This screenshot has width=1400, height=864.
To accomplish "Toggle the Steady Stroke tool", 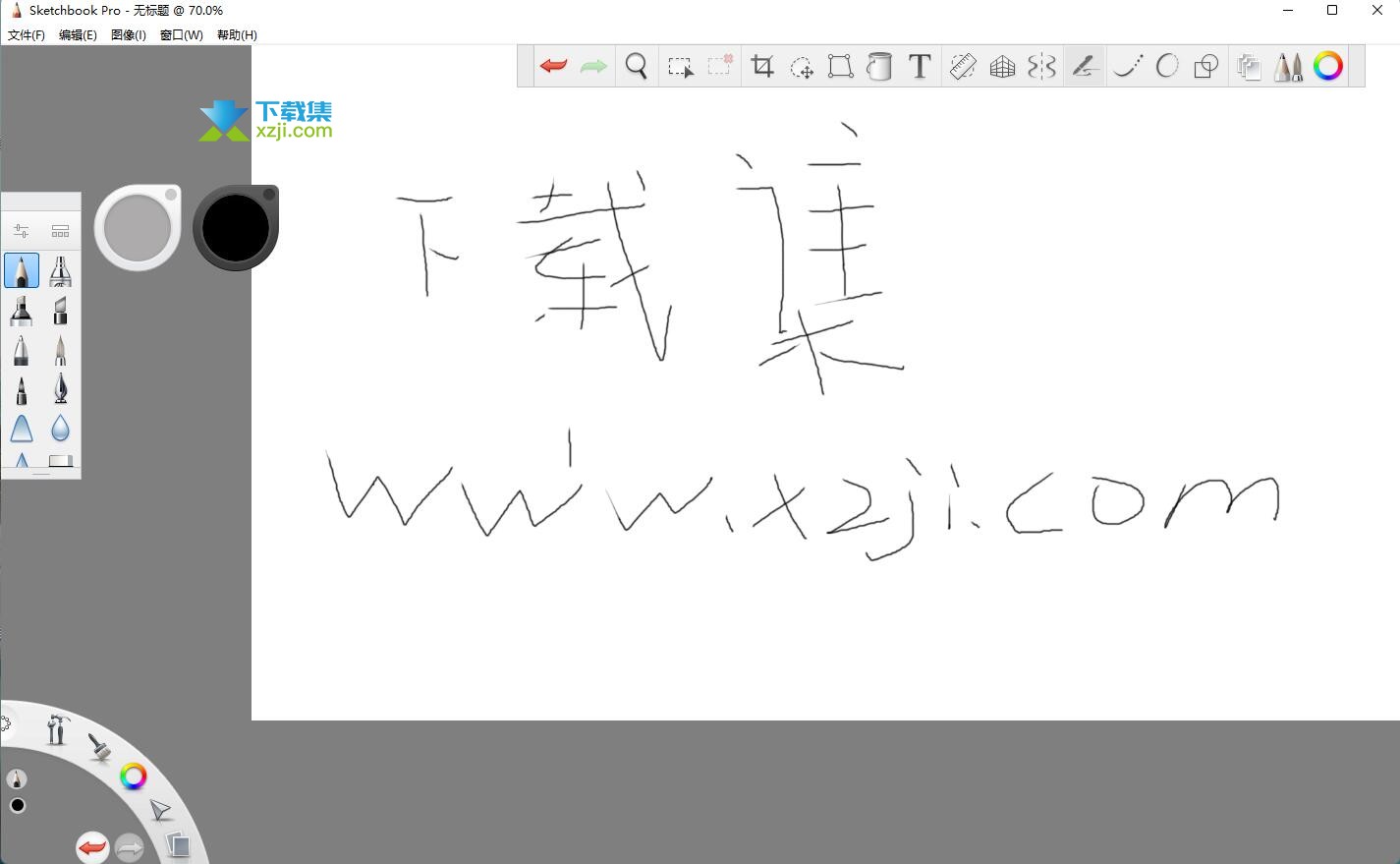I will coord(1084,66).
